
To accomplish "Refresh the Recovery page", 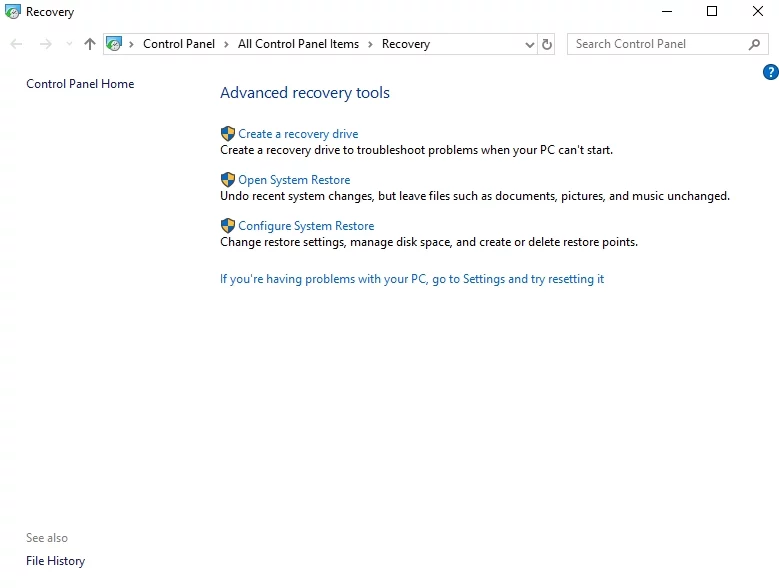I will click(547, 44).
